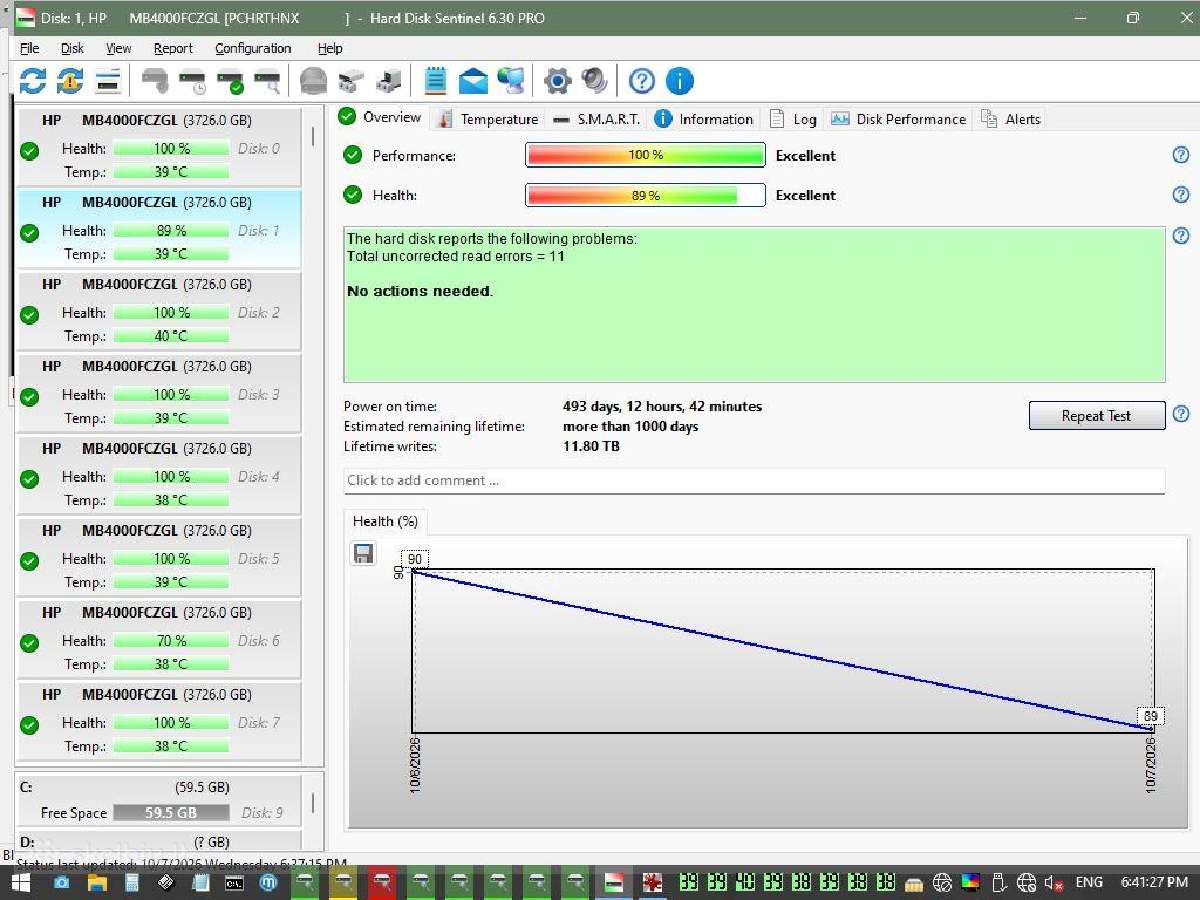The image size is (1200, 900).
Task: Select the C: drive free space entry
Action: click(x=158, y=800)
